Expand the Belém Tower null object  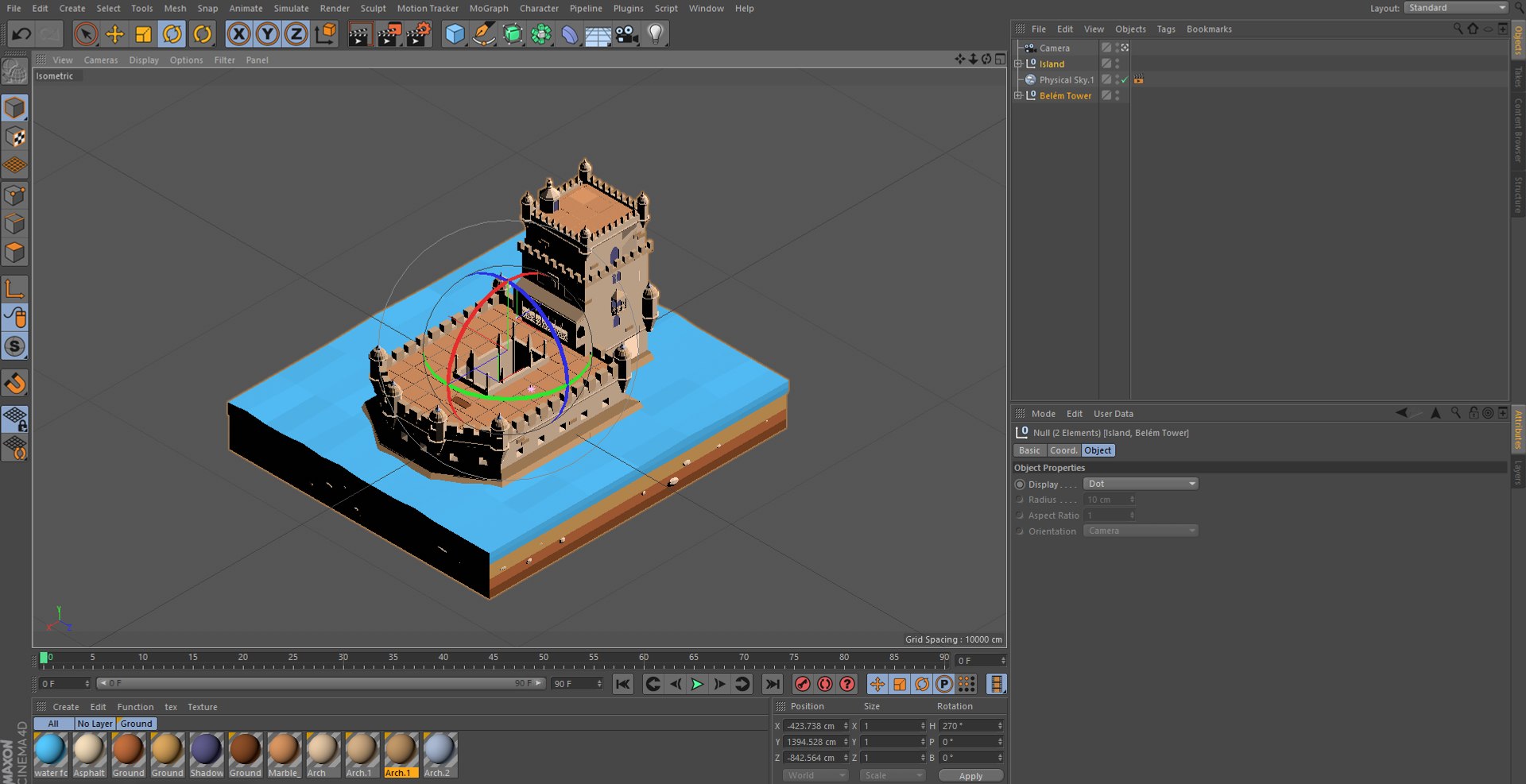point(1018,95)
